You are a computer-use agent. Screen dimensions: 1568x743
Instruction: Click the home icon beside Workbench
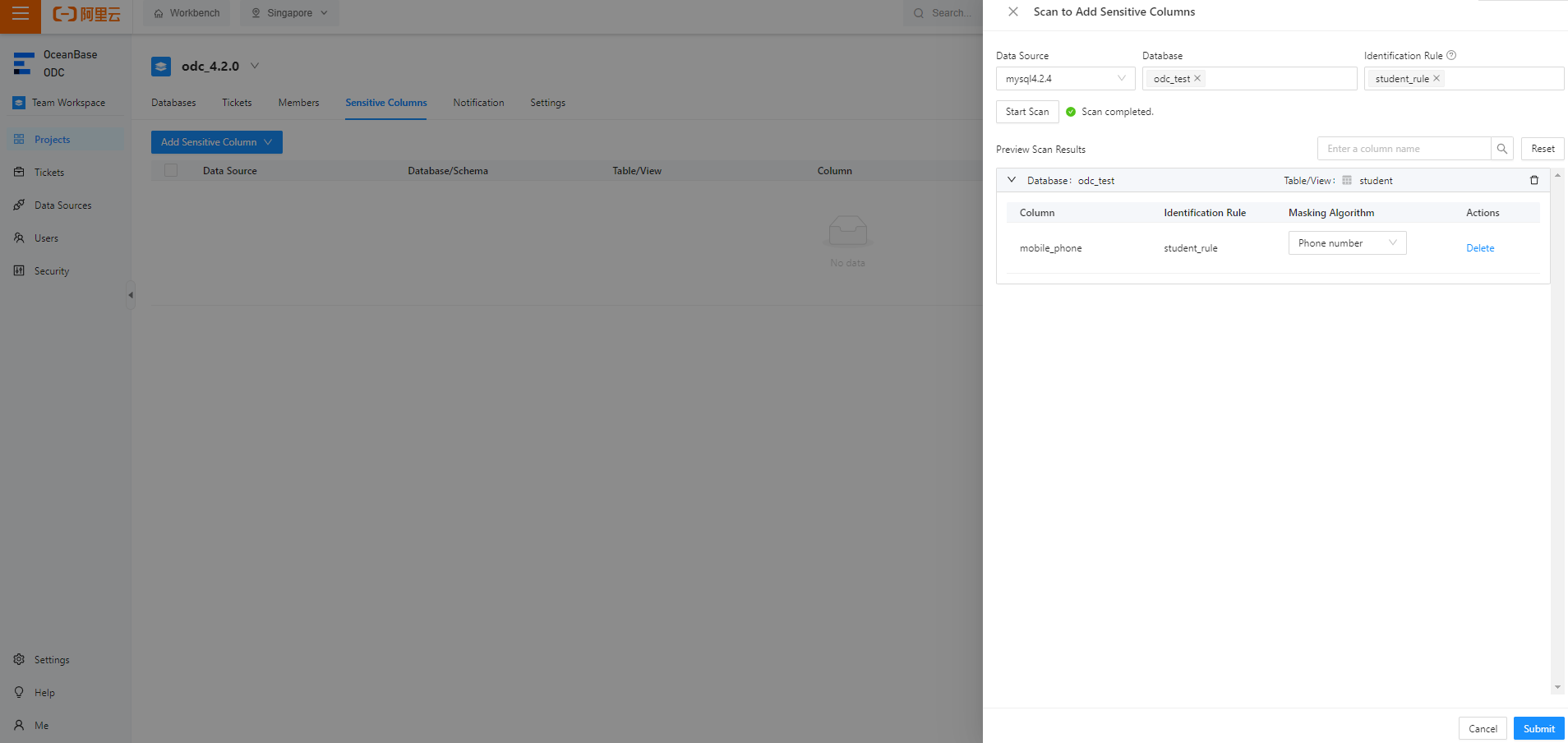click(x=159, y=13)
